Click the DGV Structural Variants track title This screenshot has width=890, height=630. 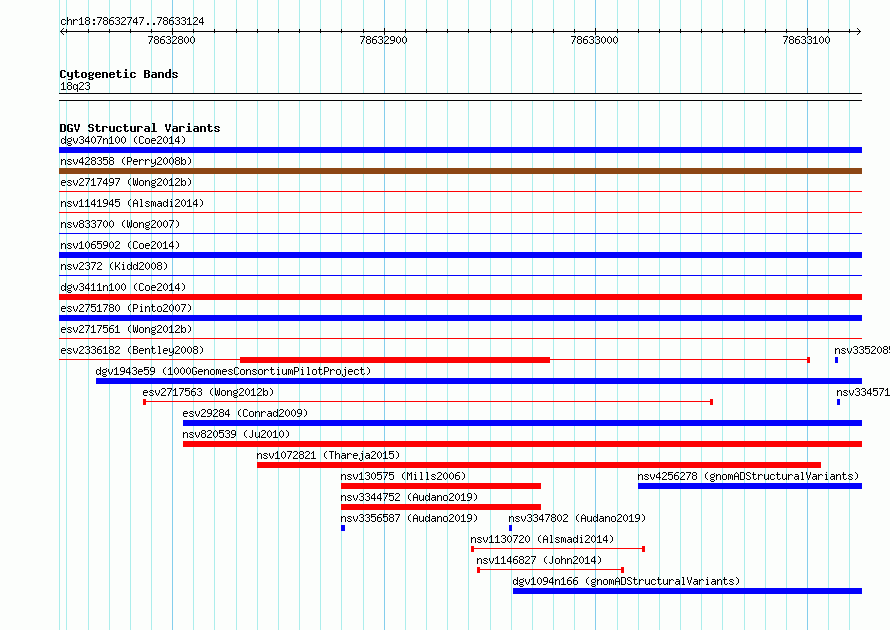pos(140,128)
